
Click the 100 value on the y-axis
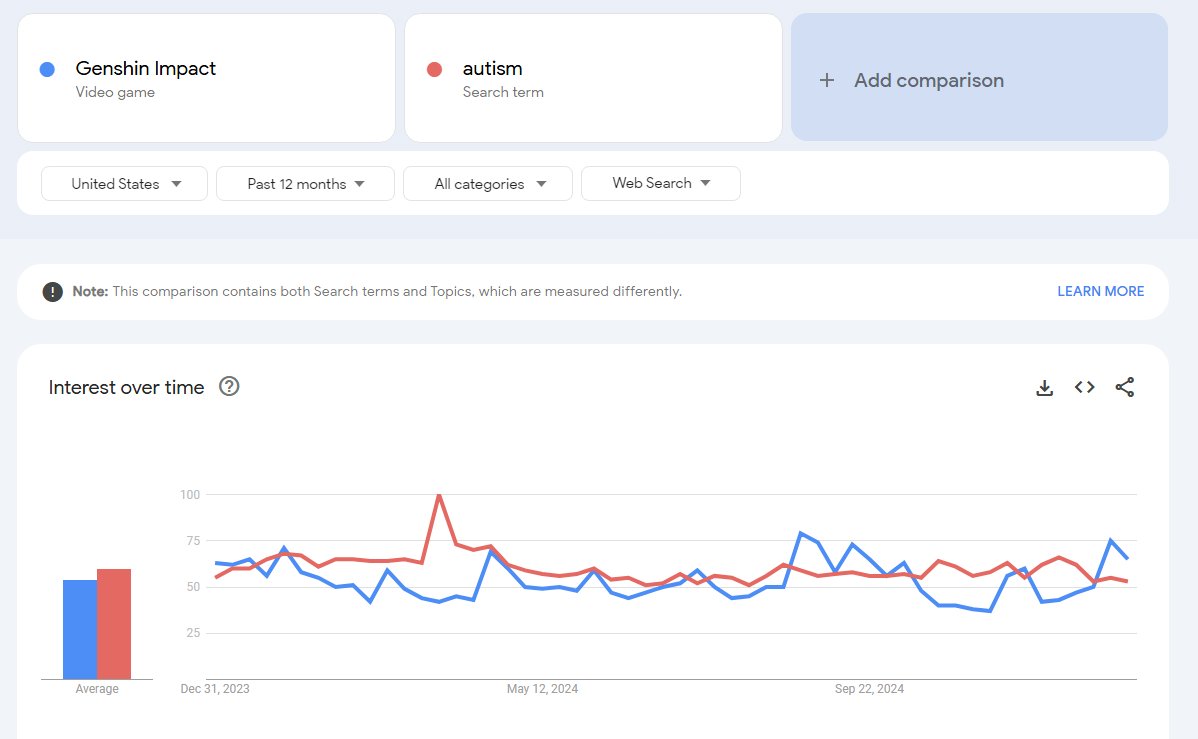(x=190, y=494)
